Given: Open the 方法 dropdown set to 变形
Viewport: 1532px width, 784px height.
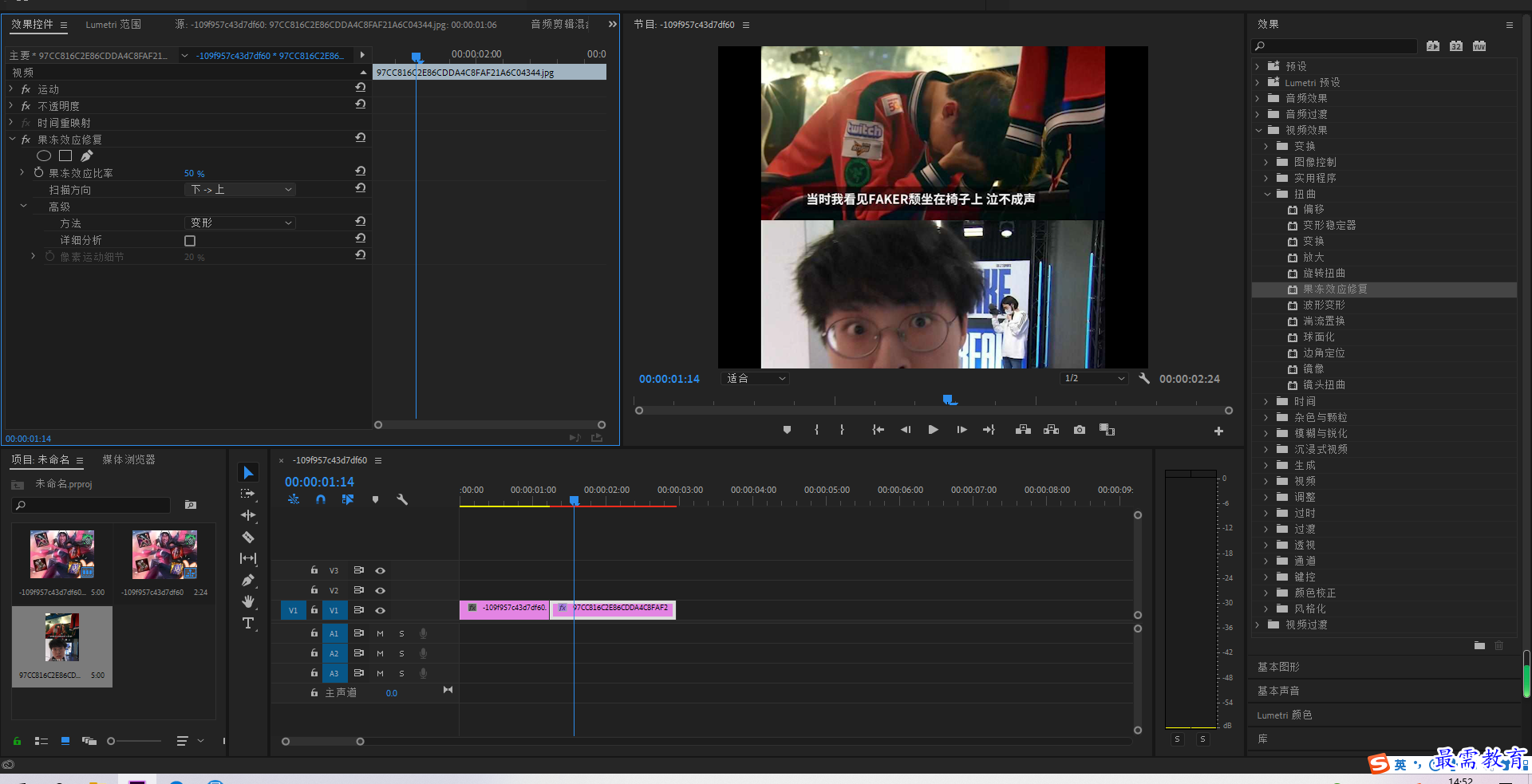Looking at the screenshot, I should pos(240,223).
